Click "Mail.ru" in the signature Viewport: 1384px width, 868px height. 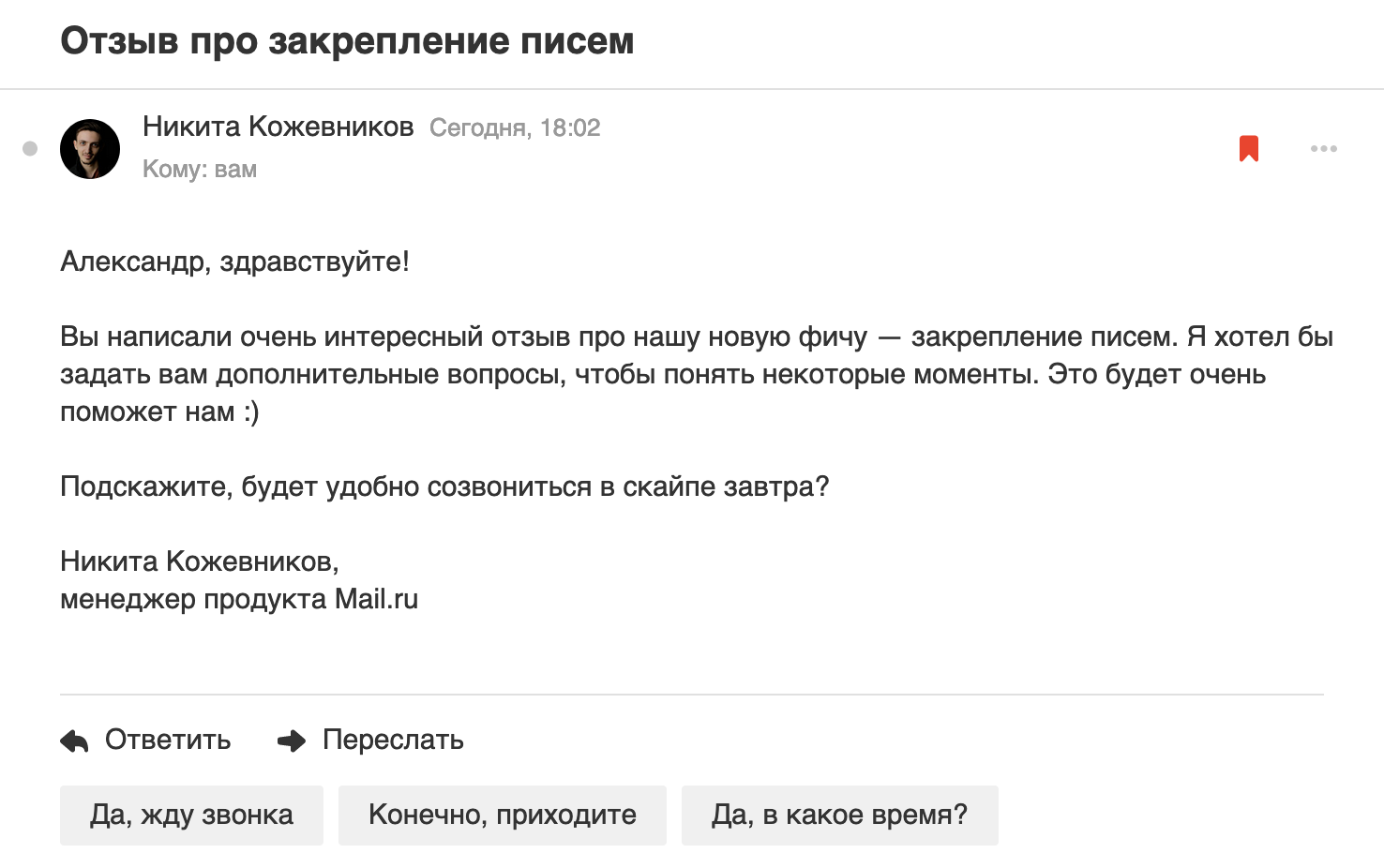pyautogui.click(x=376, y=599)
